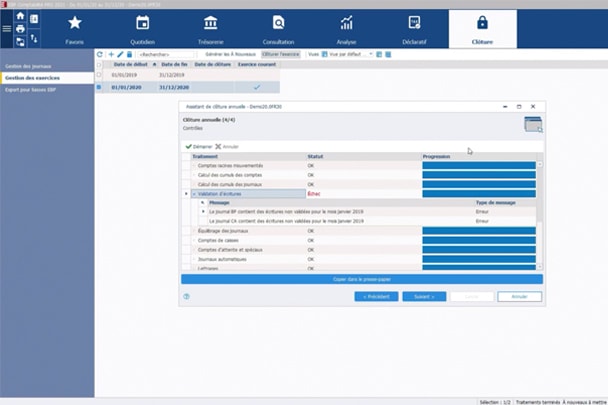608x405 pixels.
Task: Click 'Copier dans le presse-papier' button
Action: (x=361, y=279)
